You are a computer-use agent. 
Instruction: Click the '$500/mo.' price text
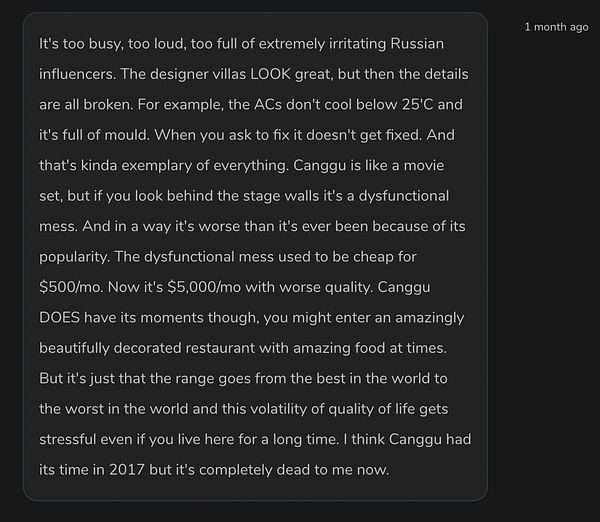(71, 287)
